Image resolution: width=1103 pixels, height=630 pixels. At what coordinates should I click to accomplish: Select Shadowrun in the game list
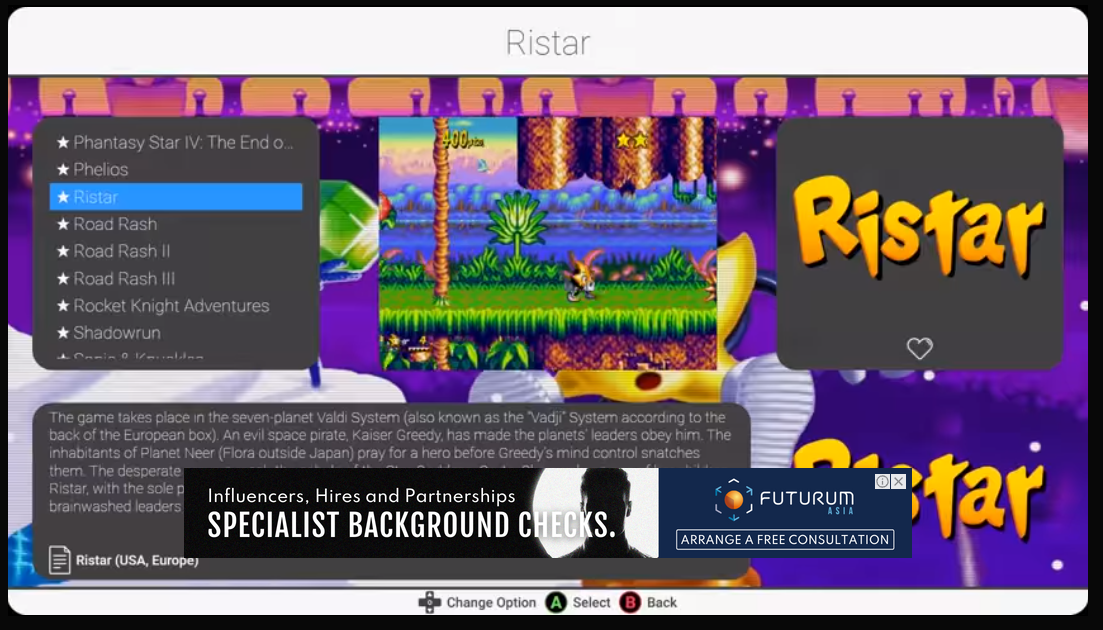point(175,333)
